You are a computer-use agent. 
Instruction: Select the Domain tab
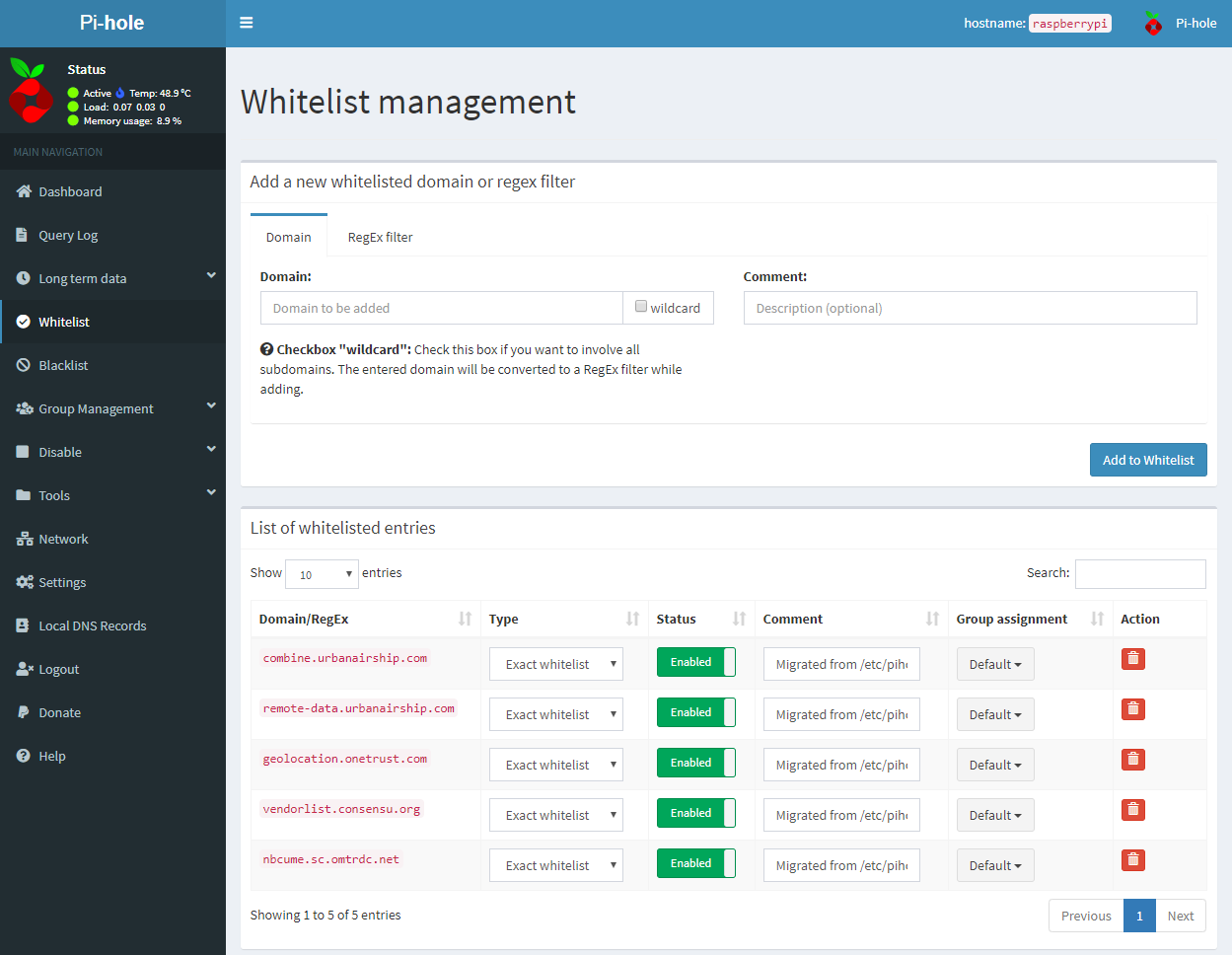(x=288, y=237)
